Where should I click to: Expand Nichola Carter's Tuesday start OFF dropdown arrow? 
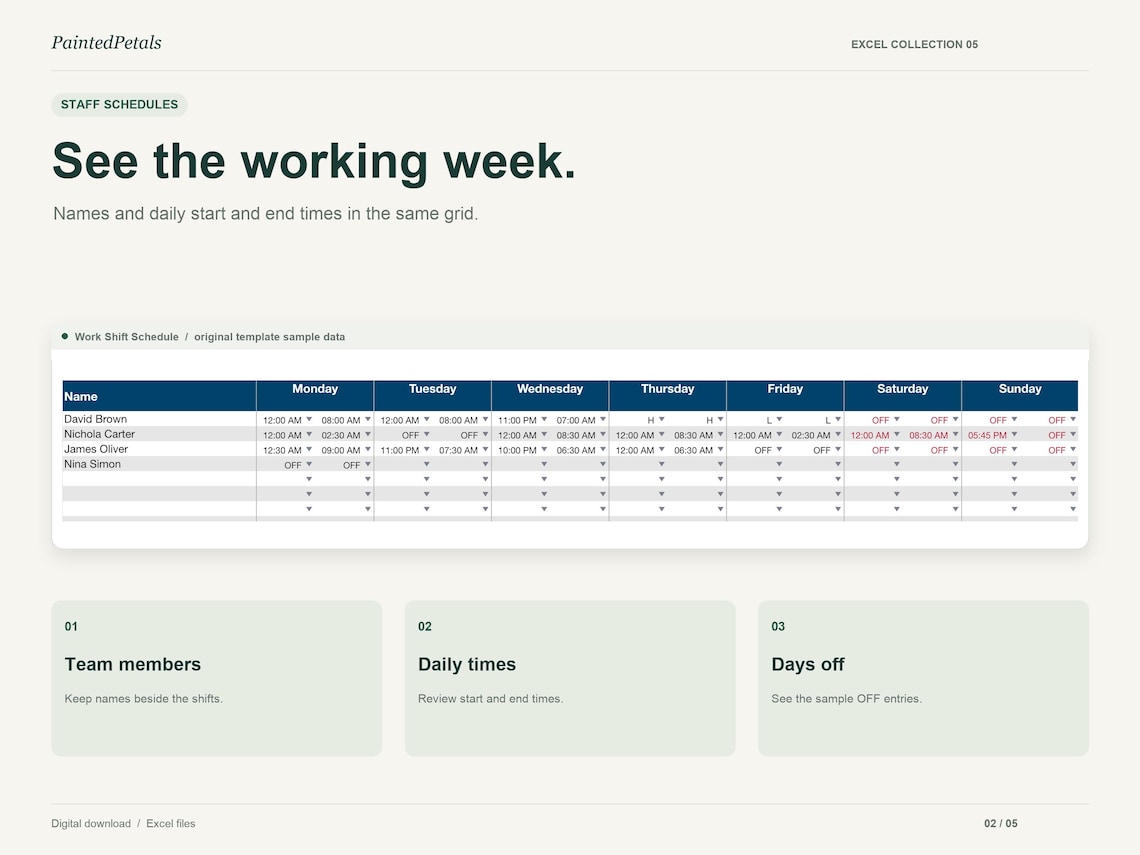tap(427, 434)
